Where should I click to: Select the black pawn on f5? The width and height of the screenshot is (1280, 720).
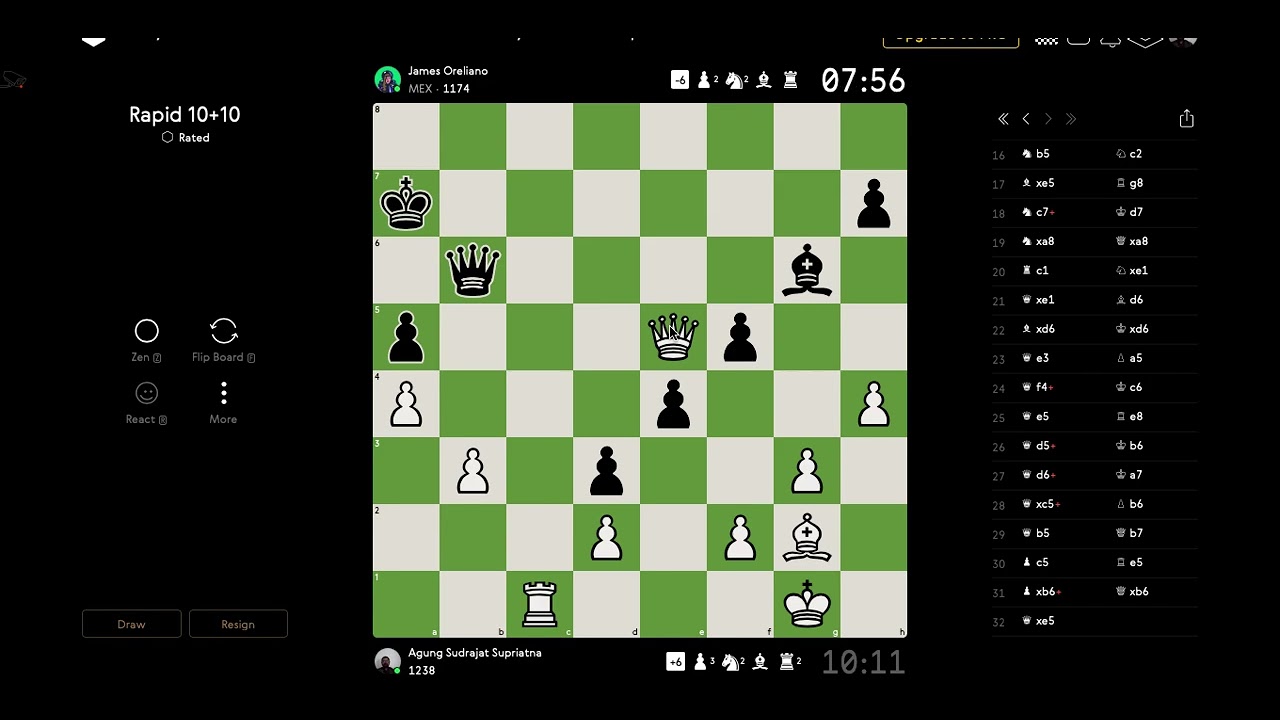pyautogui.click(x=740, y=337)
